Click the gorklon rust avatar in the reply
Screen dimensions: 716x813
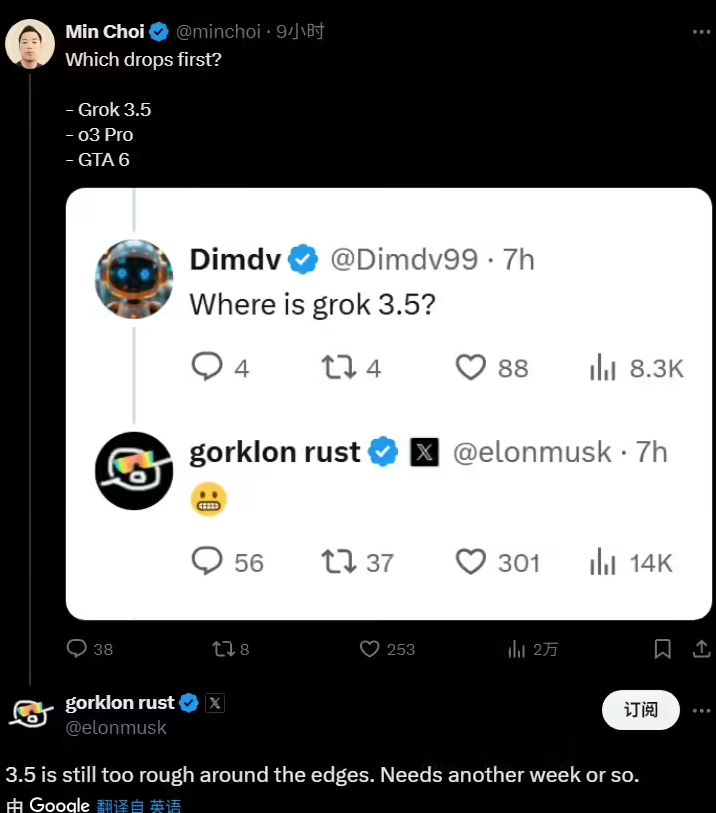(x=30, y=713)
